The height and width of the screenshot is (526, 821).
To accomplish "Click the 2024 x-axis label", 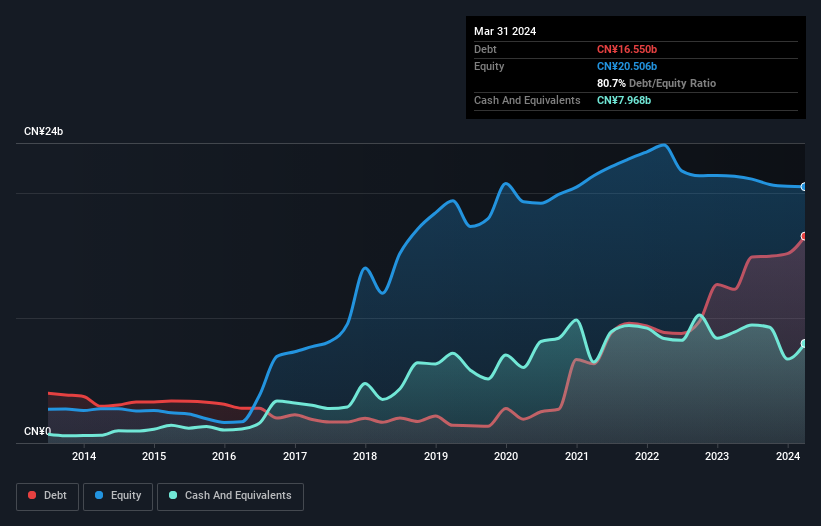I will point(787,456).
